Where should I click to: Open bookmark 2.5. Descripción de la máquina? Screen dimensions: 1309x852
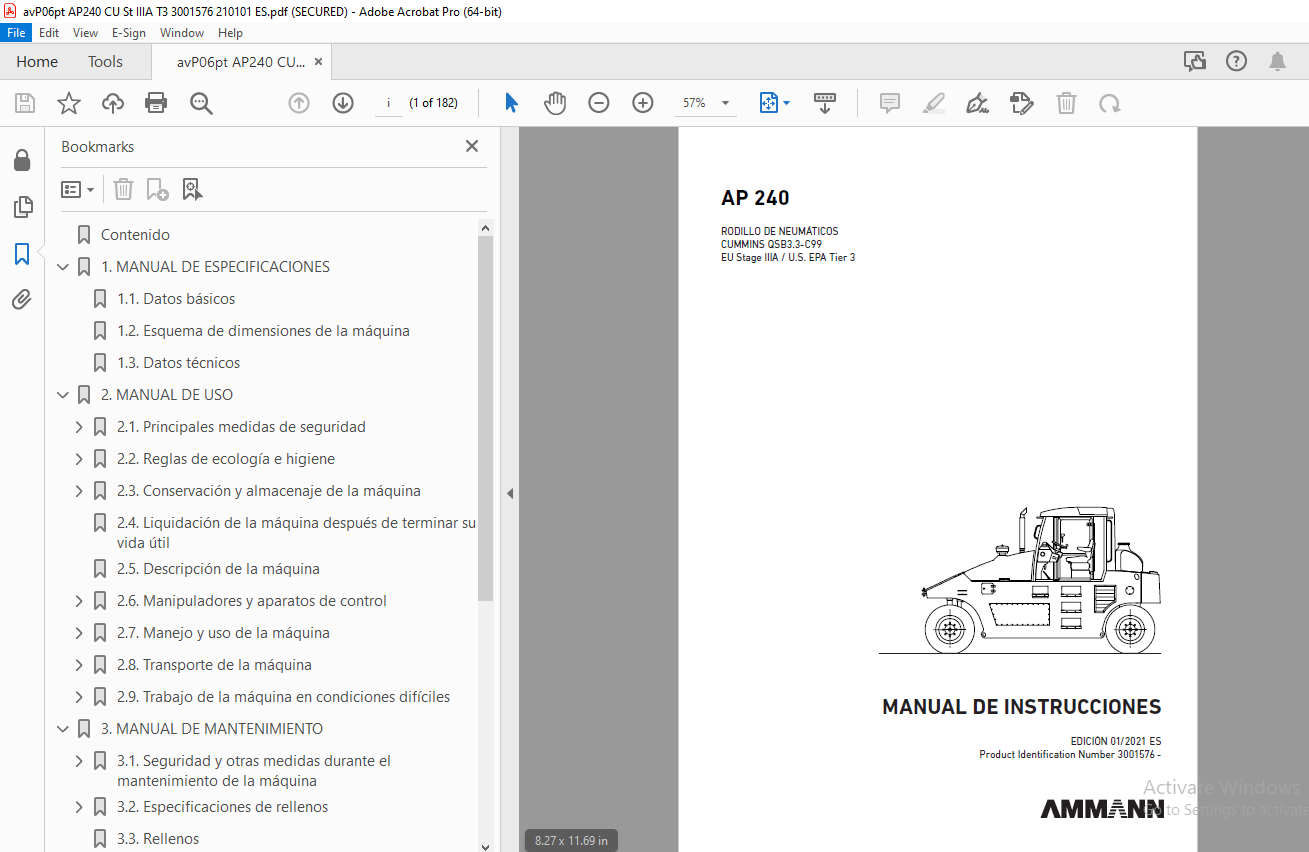[x=218, y=569]
